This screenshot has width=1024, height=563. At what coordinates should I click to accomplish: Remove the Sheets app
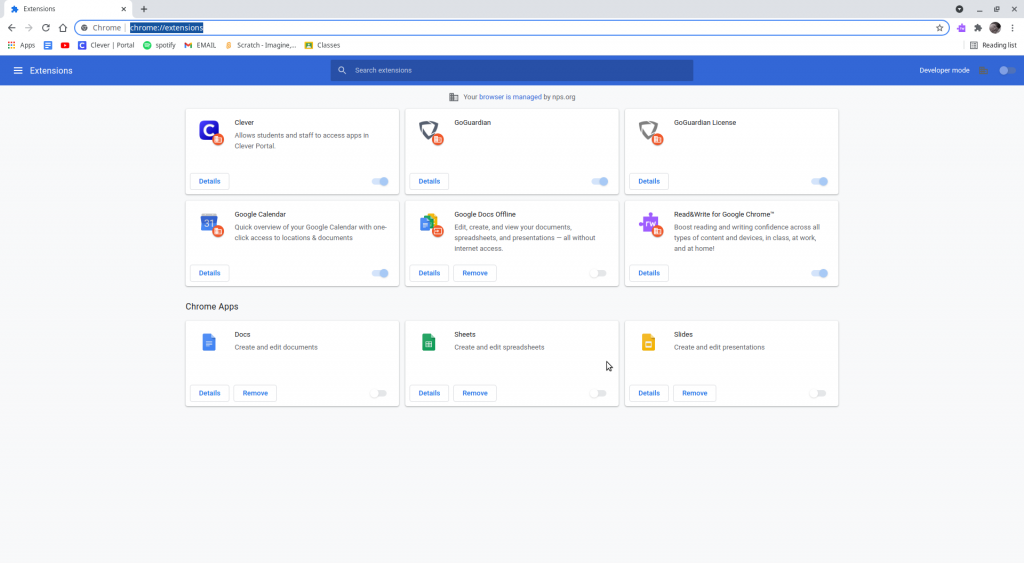[475, 393]
